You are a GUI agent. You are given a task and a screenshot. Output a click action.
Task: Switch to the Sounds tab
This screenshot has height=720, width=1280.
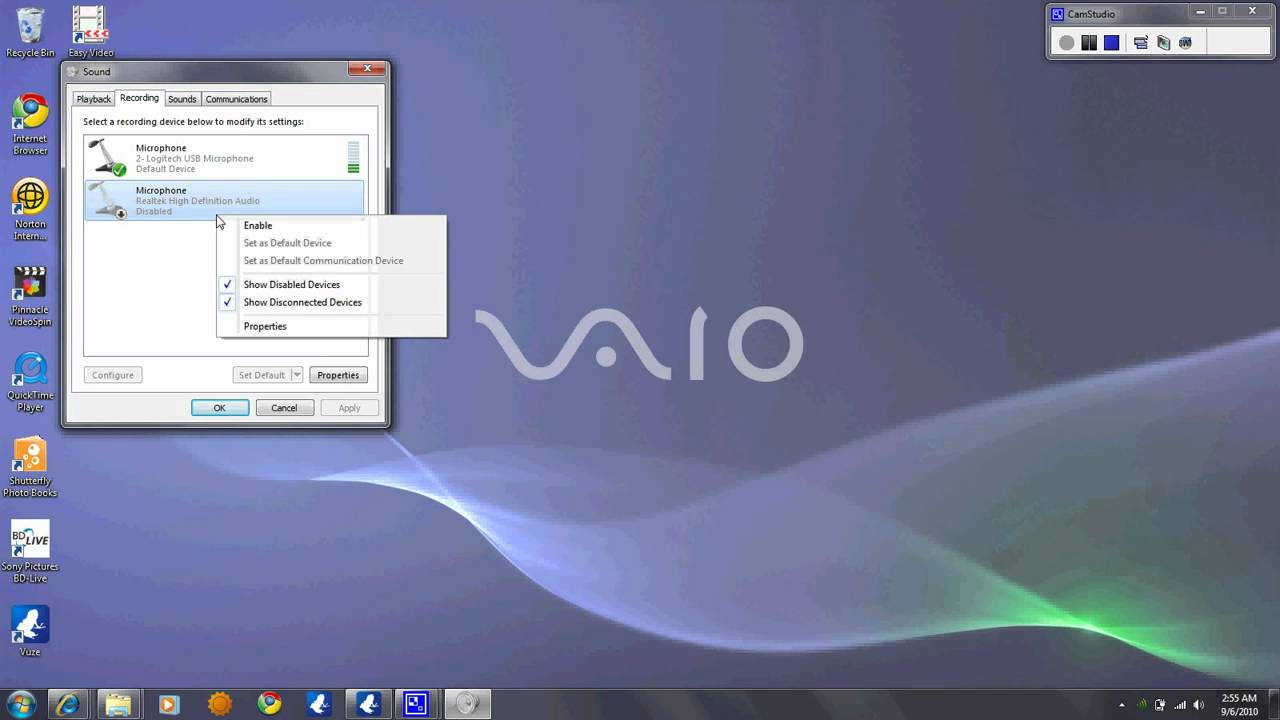pyautogui.click(x=182, y=99)
